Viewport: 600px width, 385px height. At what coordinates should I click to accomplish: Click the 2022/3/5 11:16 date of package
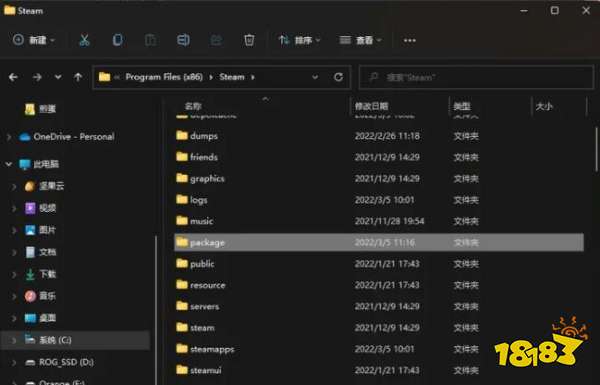pos(385,242)
